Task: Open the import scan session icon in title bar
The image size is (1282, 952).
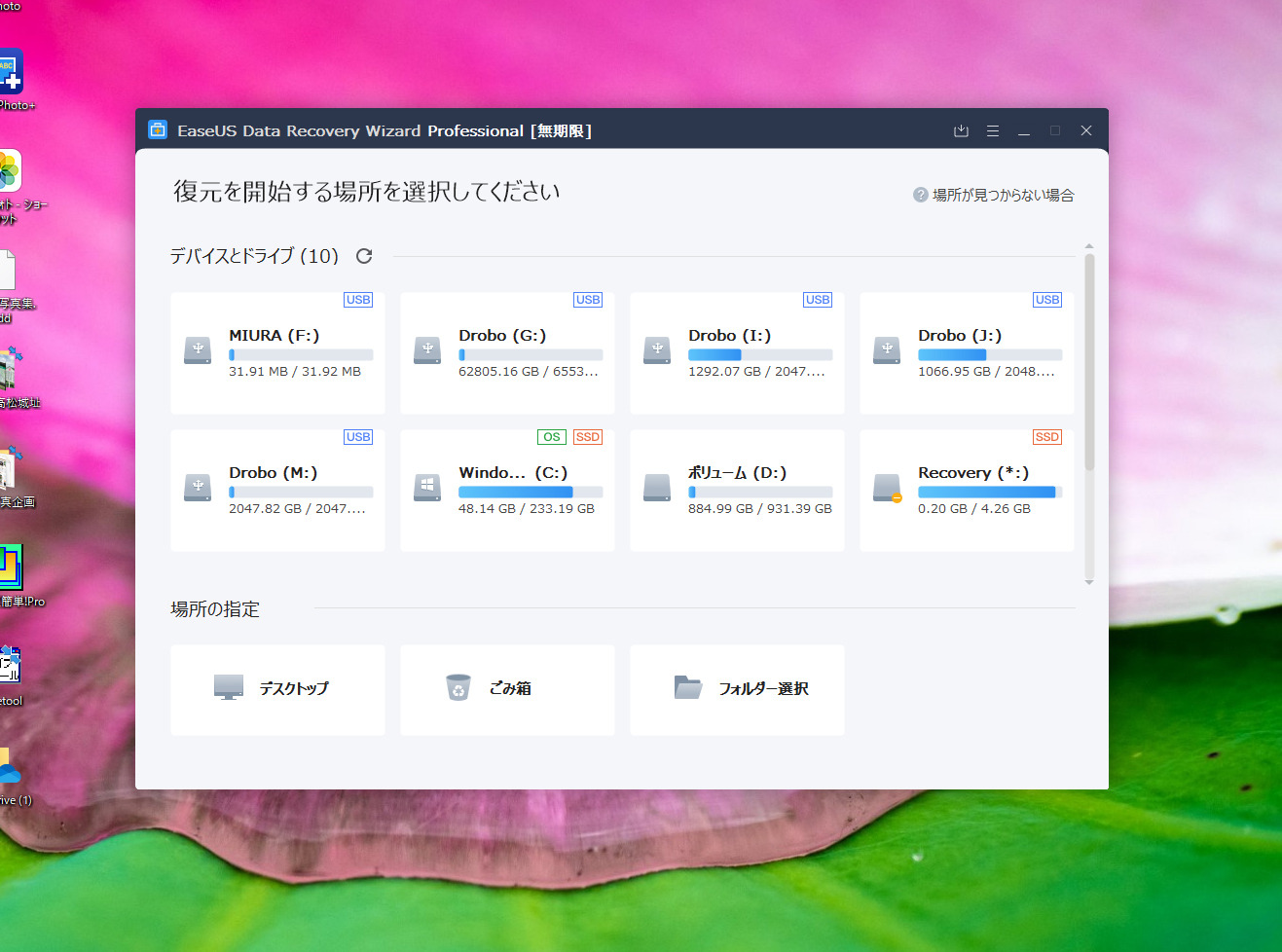Action: click(x=961, y=130)
